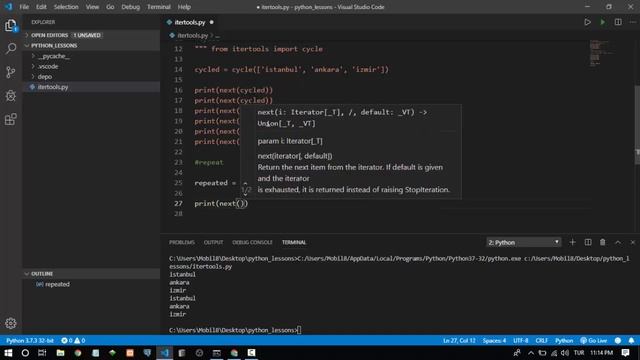This screenshot has width=640, height=360.
Task: Open the Explorer view in activity bar
Action: tap(11, 26)
